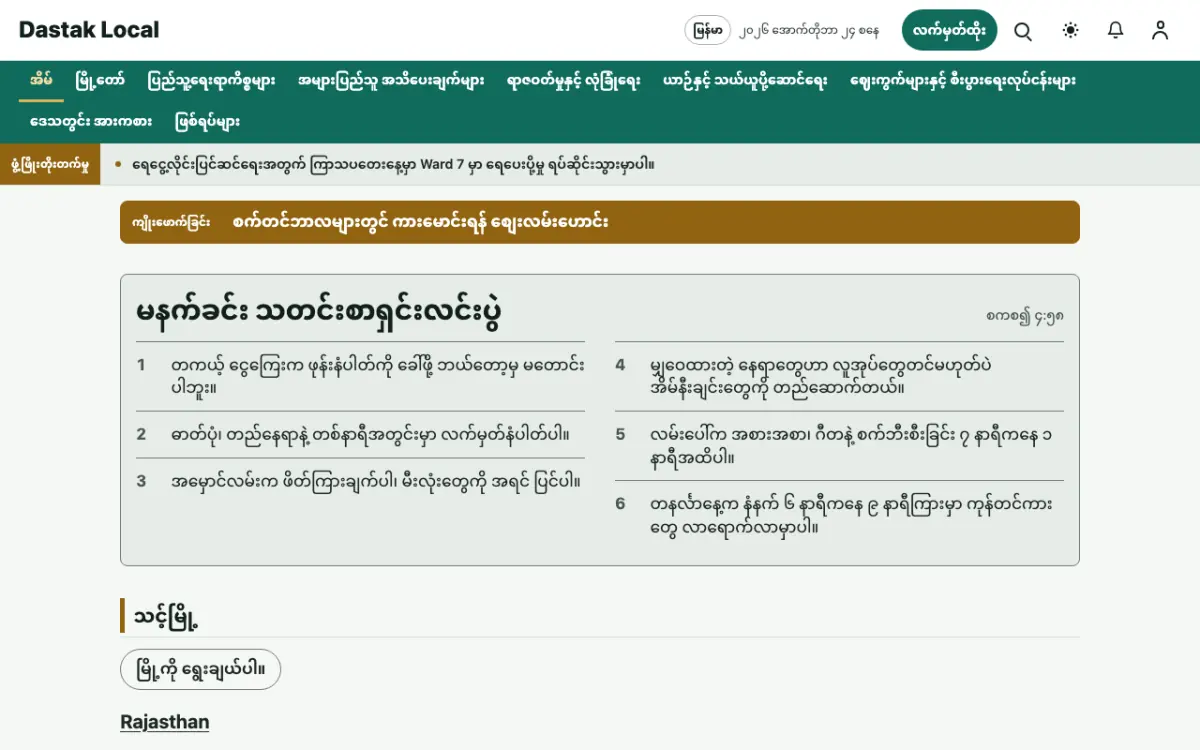The width and height of the screenshot is (1200, 750).
Task: Toggle the sun theme icon
Action: pyautogui.click(x=1071, y=31)
